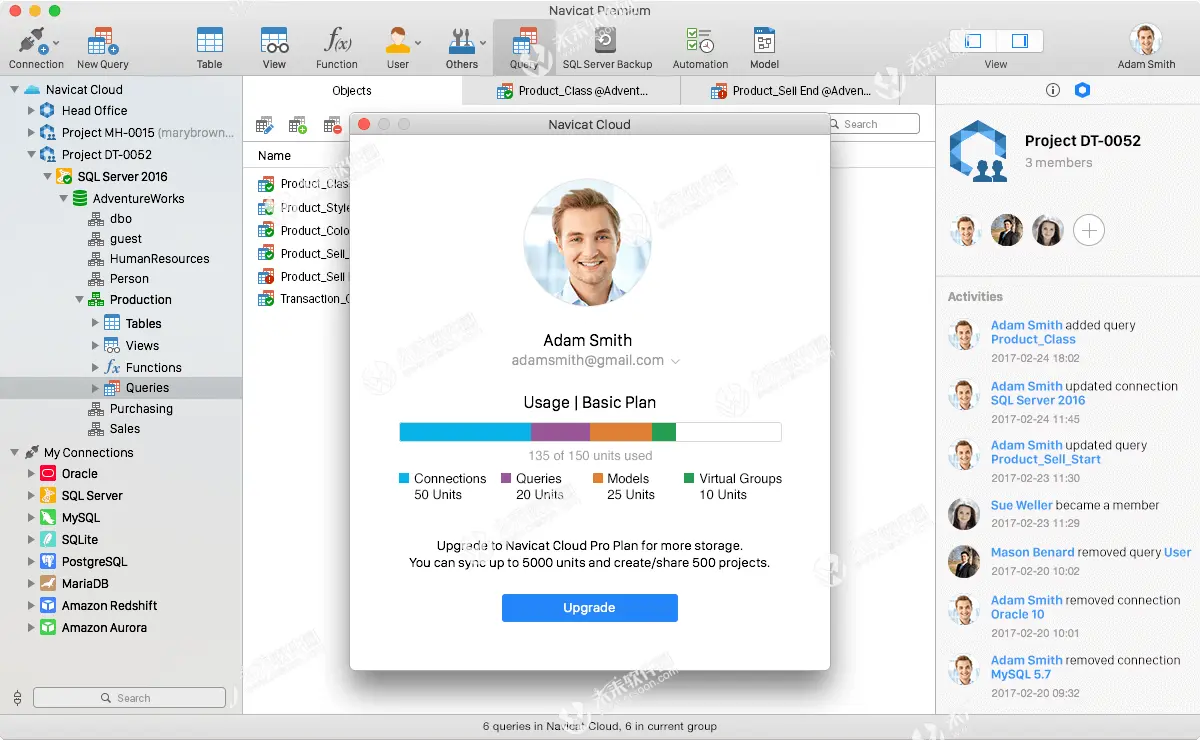Screen dimensions: 1200x740
Task: Click the sidebar Search field
Action: click(130, 698)
